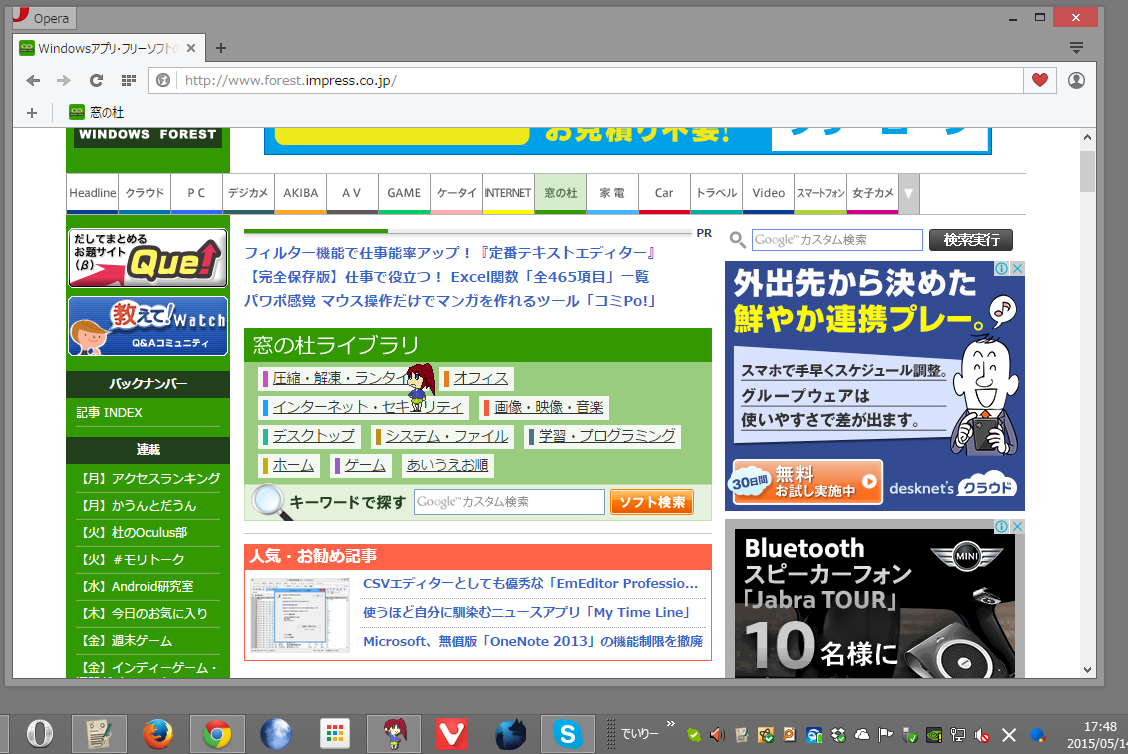Image resolution: width=1128 pixels, height=754 pixels.
Task: Click the 検索実行 search button
Action: (969, 240)
